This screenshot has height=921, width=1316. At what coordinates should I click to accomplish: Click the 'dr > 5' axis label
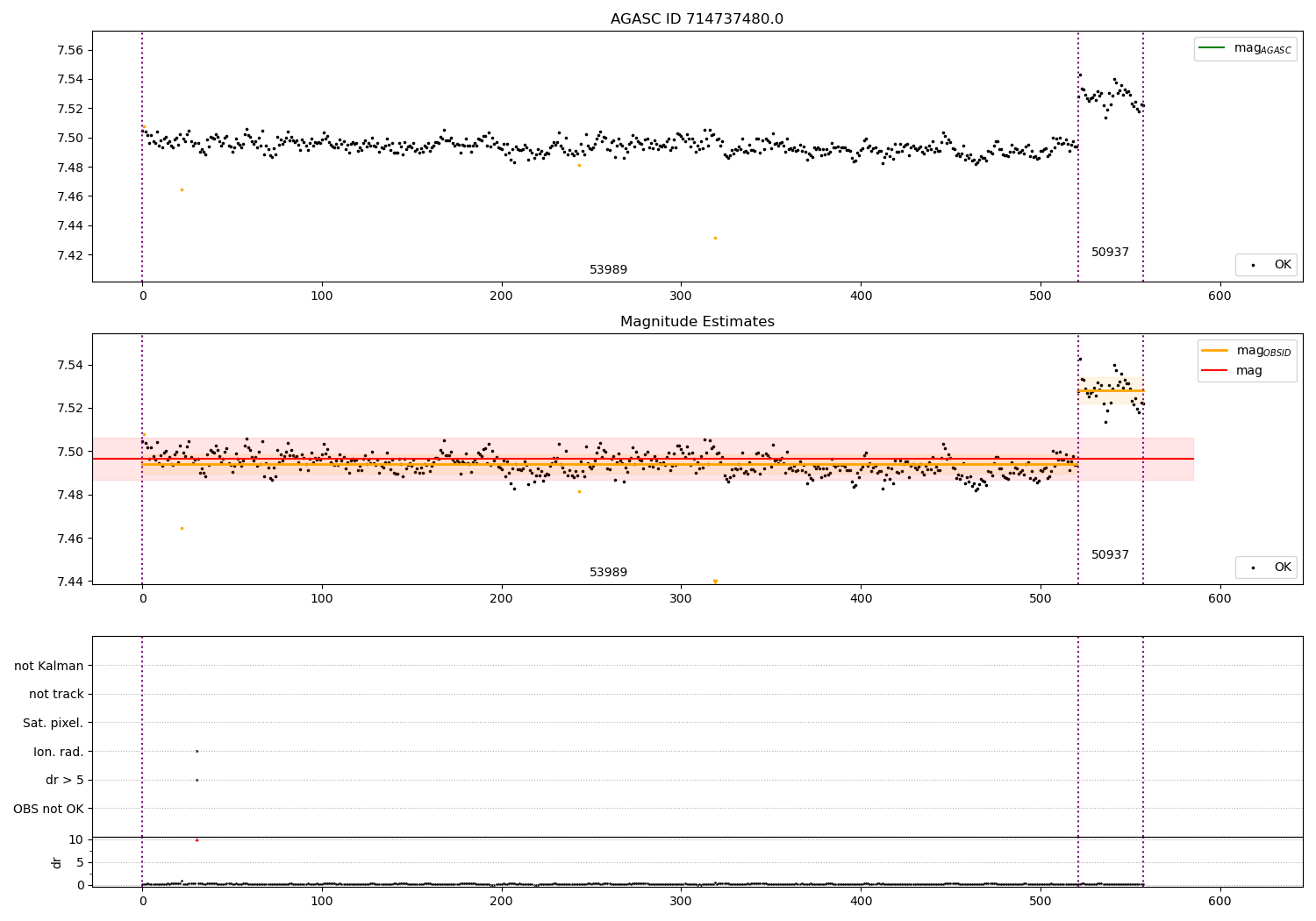coord(65,780)
